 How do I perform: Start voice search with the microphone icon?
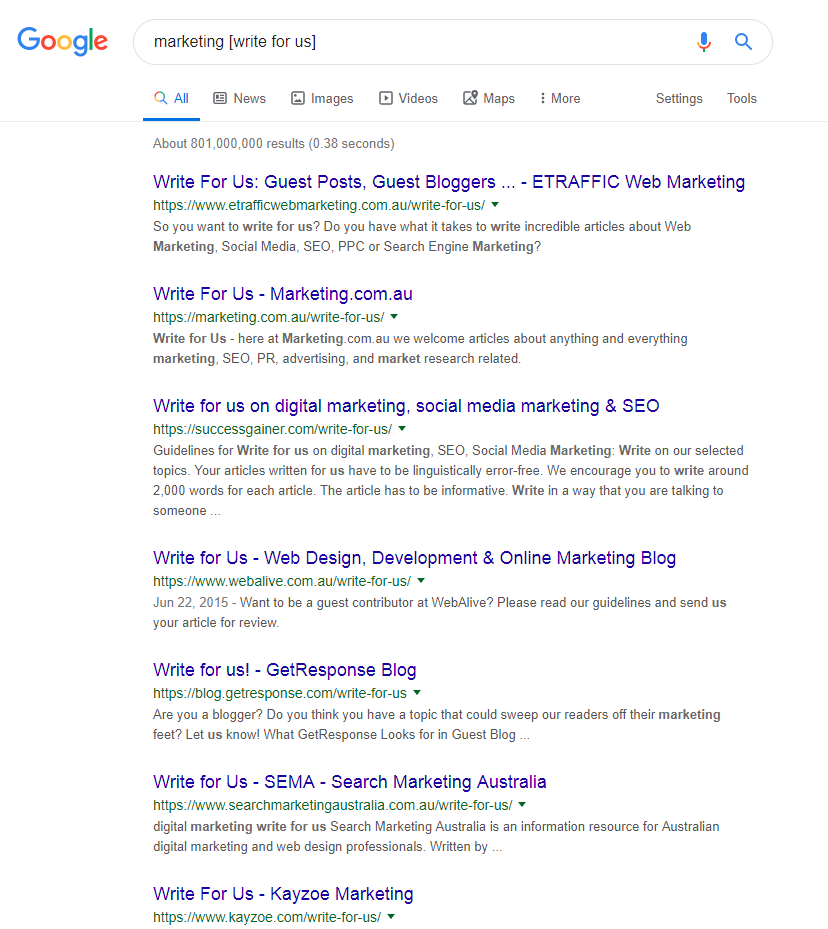(704, 41)
